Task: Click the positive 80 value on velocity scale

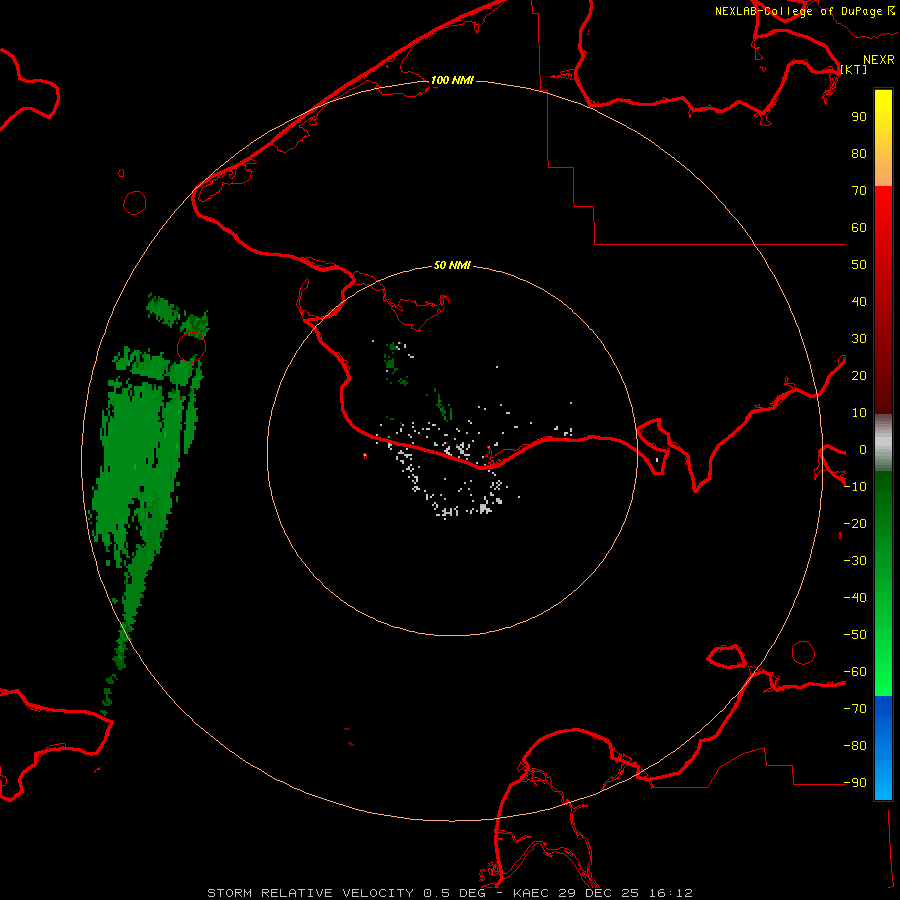Action: 859,153
